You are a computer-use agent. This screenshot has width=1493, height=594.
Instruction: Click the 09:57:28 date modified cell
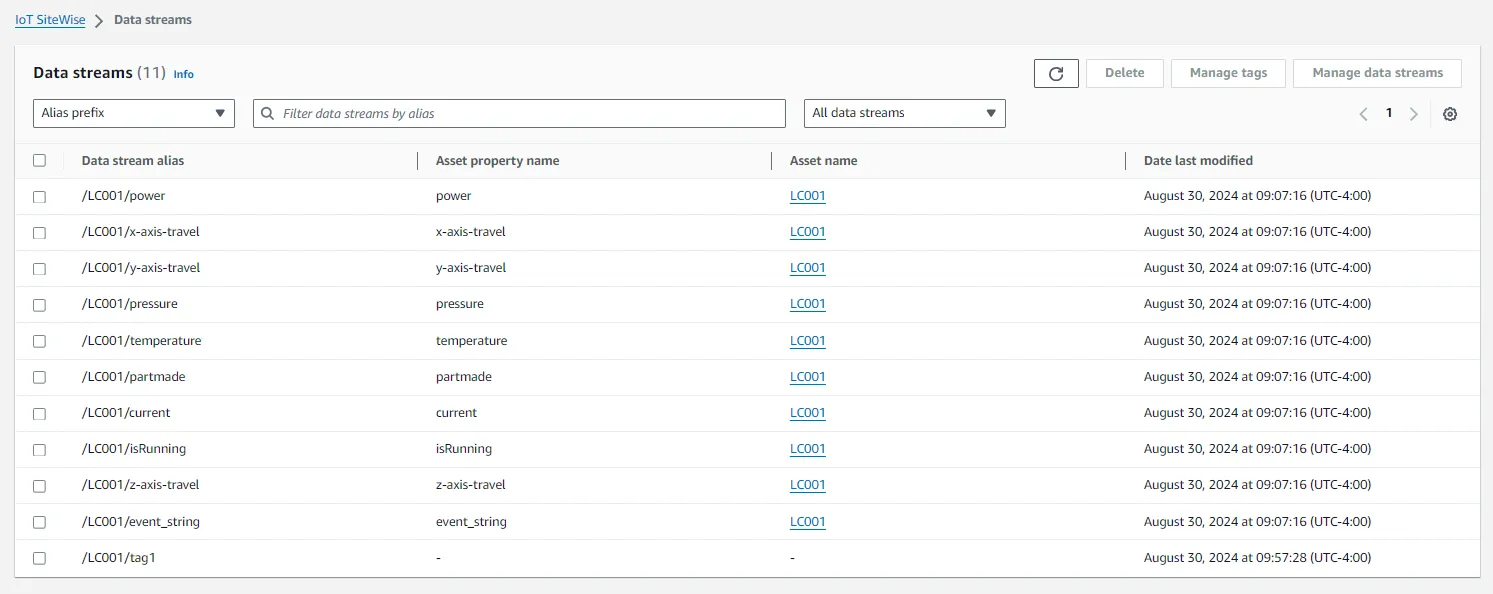1258,558
